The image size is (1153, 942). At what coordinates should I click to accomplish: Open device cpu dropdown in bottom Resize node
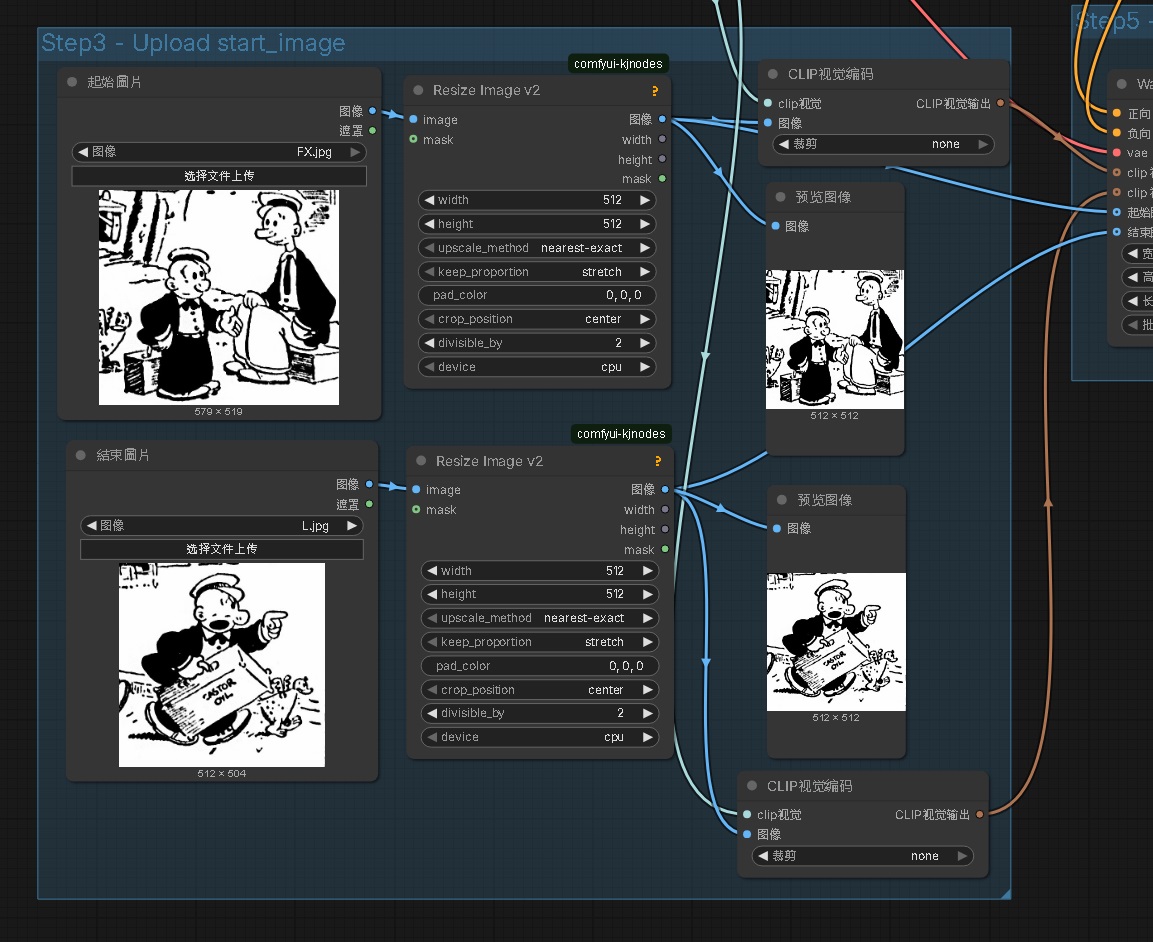click(540, 737)
